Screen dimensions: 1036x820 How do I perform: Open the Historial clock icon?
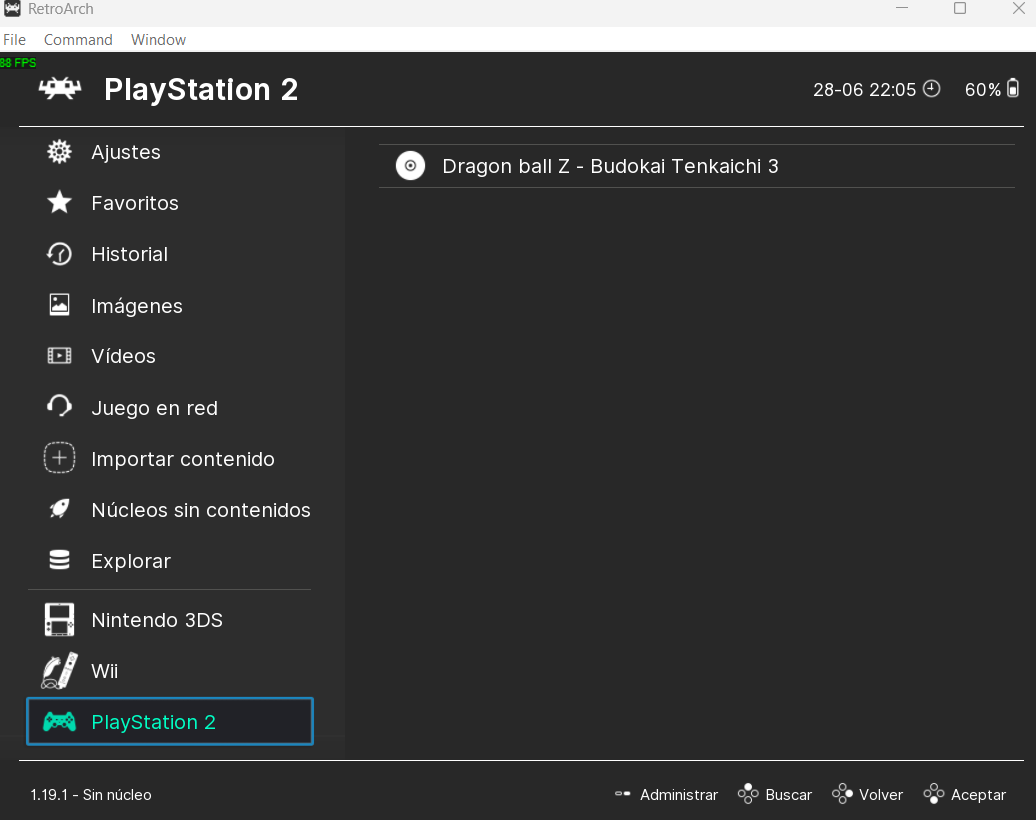pos(60,254)
